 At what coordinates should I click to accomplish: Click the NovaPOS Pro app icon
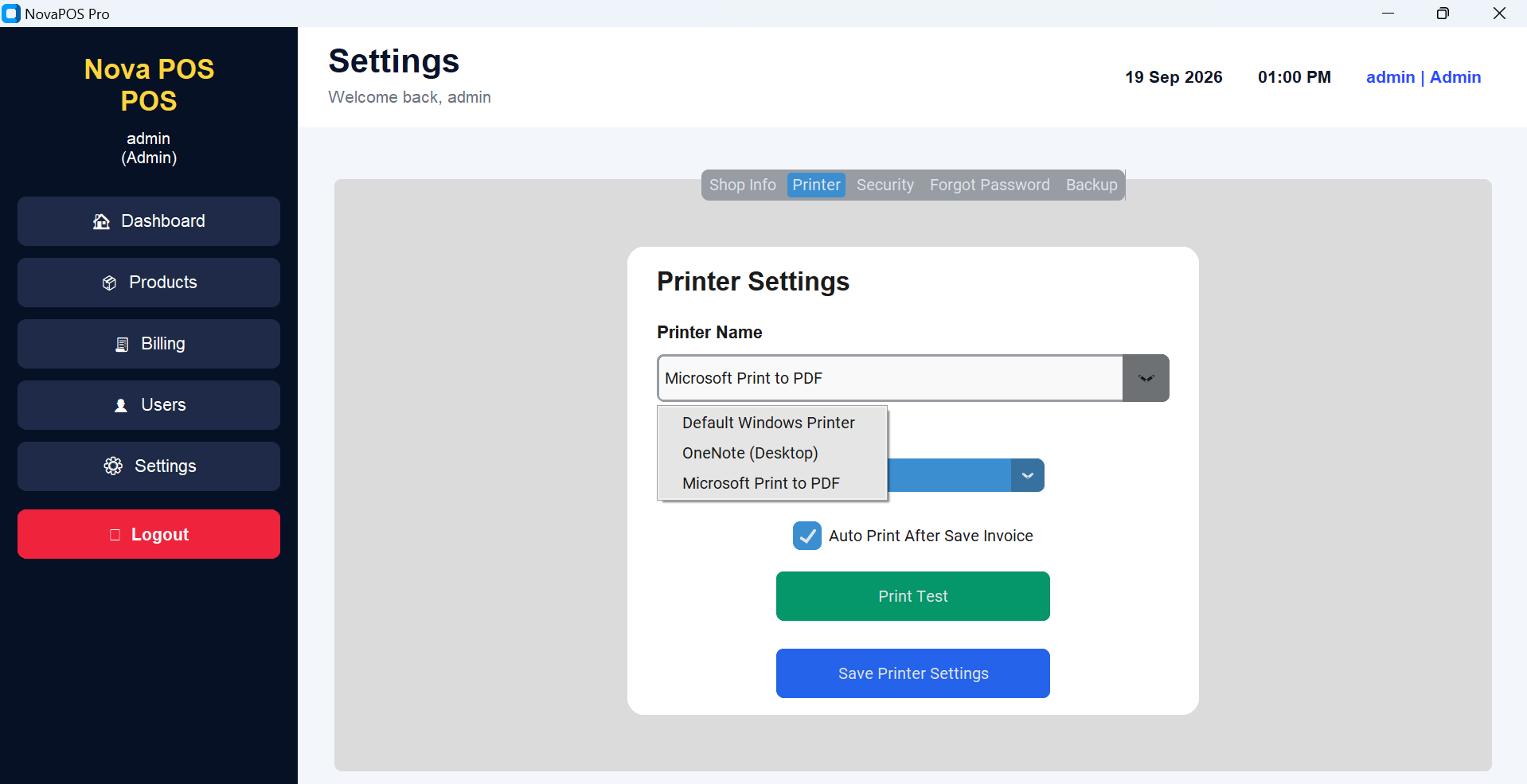(11, 14)
